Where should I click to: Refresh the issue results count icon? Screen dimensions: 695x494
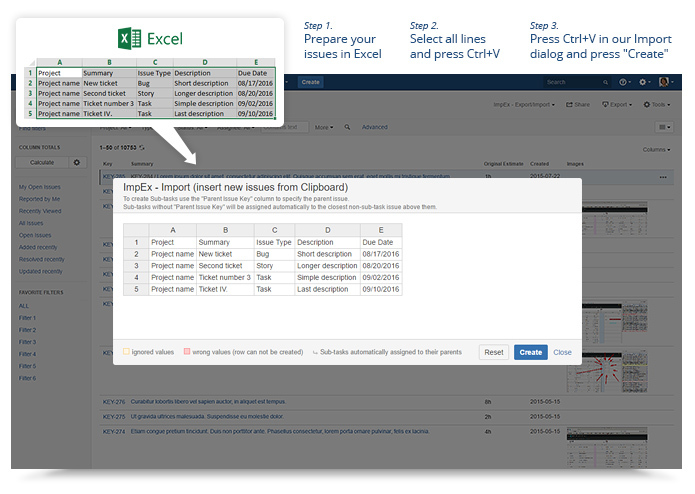142,148
